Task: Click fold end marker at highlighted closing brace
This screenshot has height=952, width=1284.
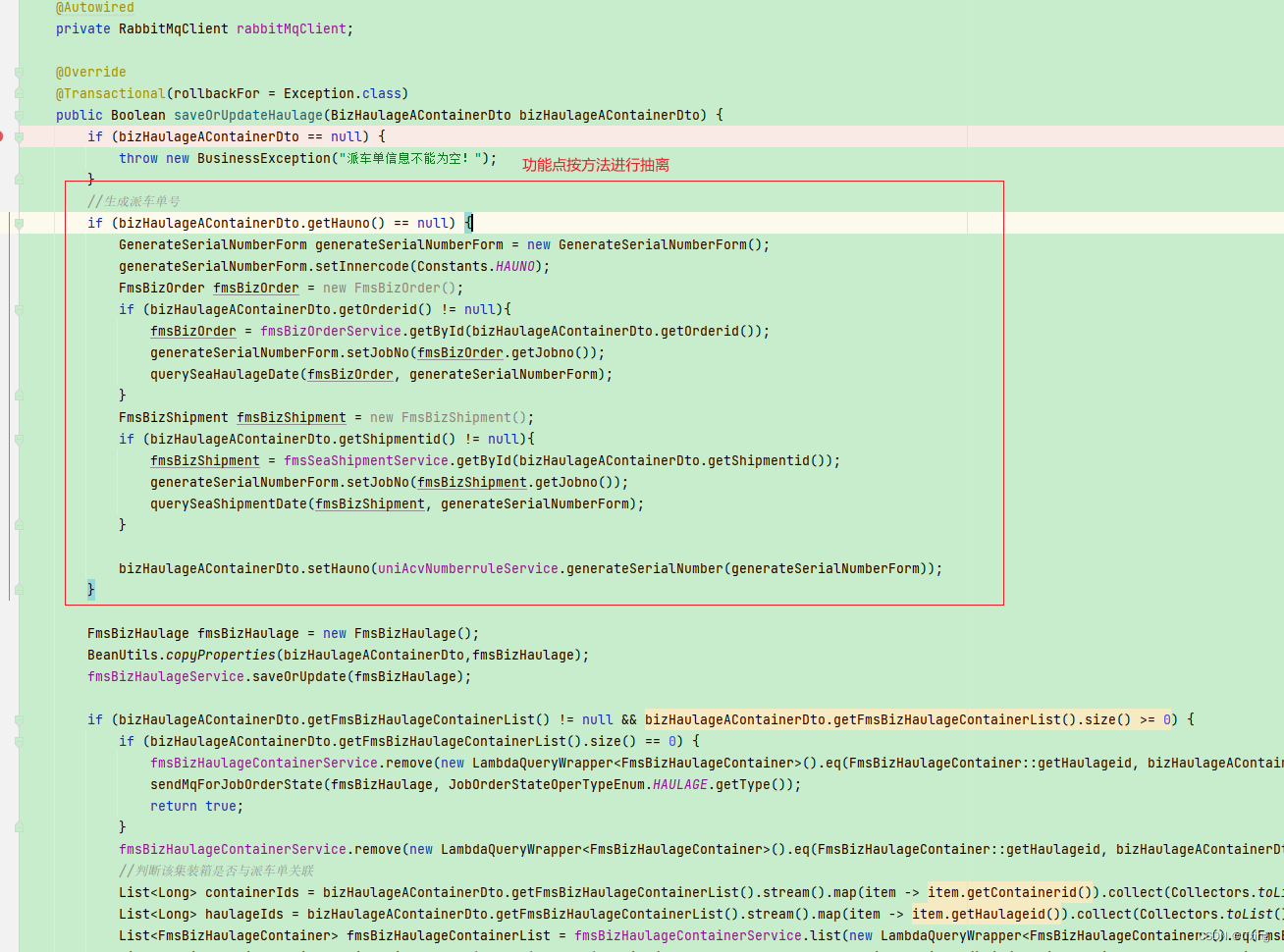Action: [19, 590]
